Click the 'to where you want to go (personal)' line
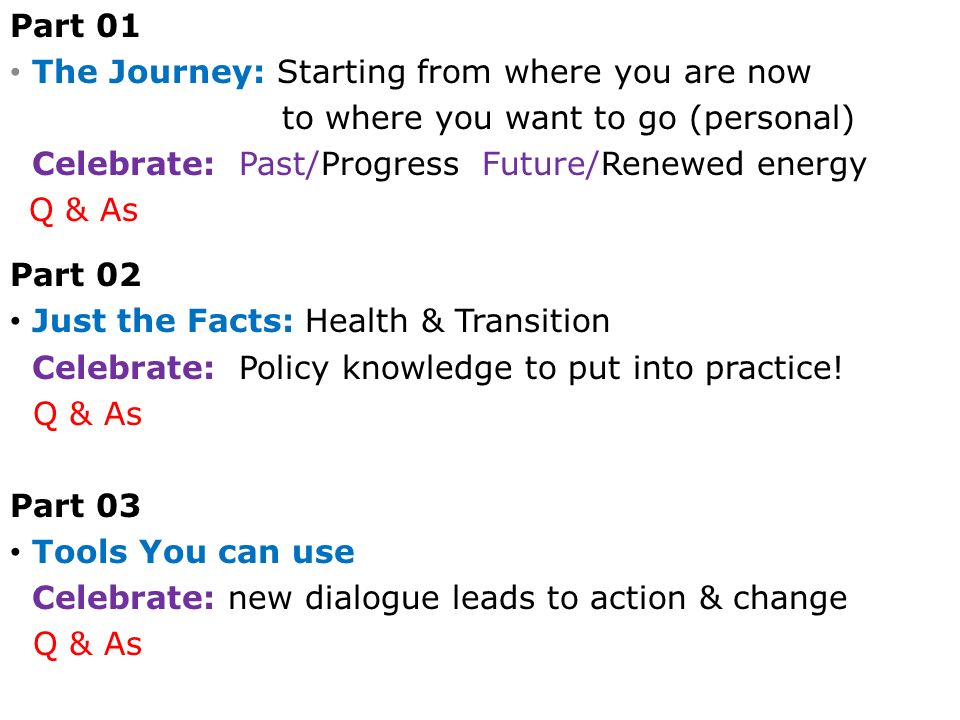Image resolution: width=960 pixels, height=720 pixels. coord(568,118)
